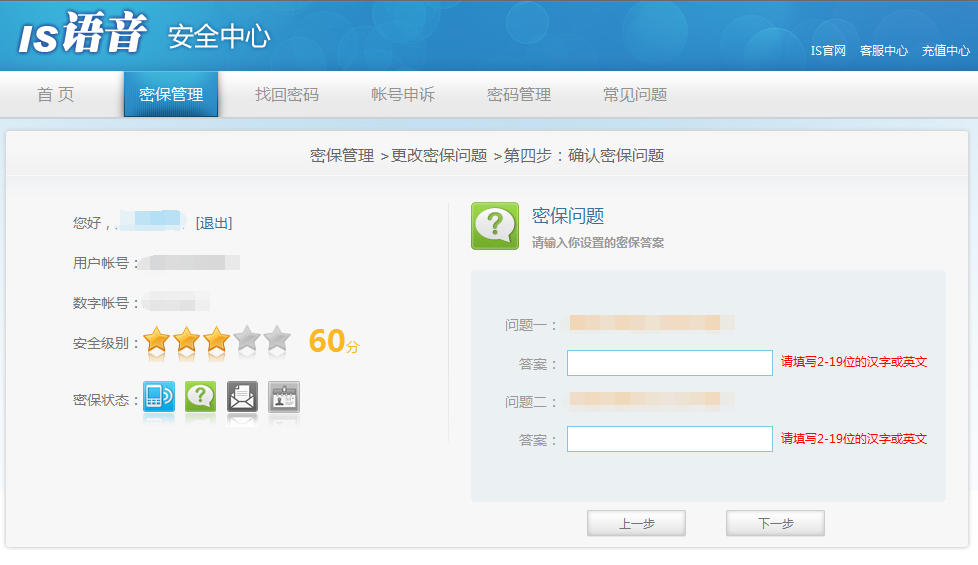Click the 安全中心 title text
The height and width of the screenshot is (565, 978).
pyautogui.click(x=219, y=36)
